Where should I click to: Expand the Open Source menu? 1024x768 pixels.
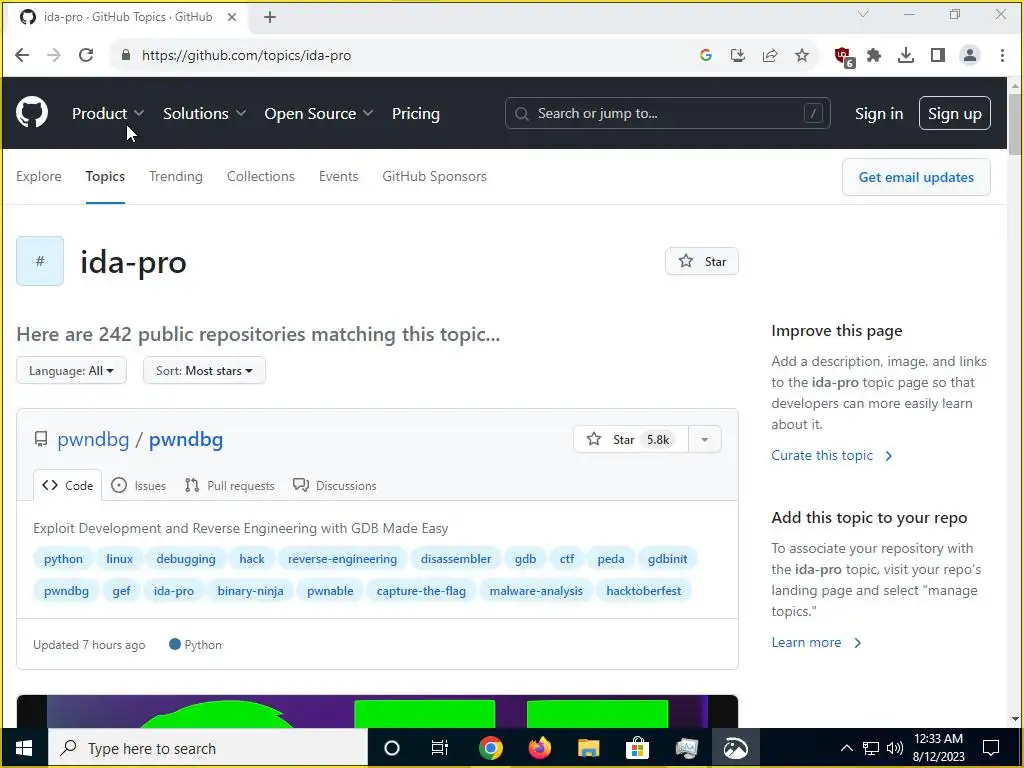point(319,114)
